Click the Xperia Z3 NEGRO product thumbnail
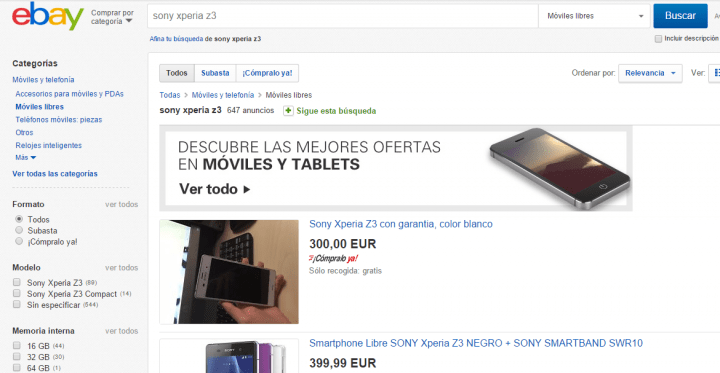This screenshot has height=373, width=720. point(229,356)
